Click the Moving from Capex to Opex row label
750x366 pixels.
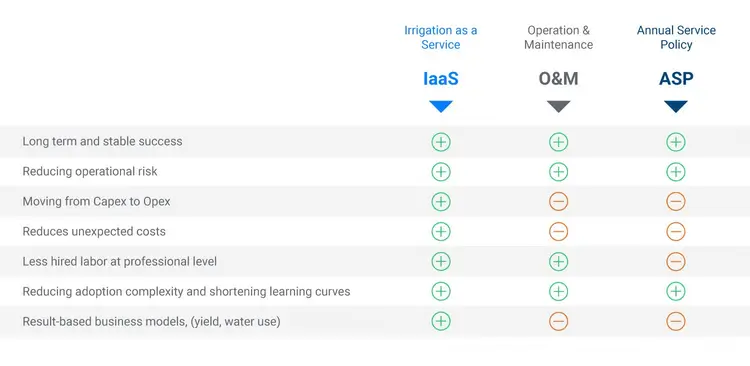(96, 201)
